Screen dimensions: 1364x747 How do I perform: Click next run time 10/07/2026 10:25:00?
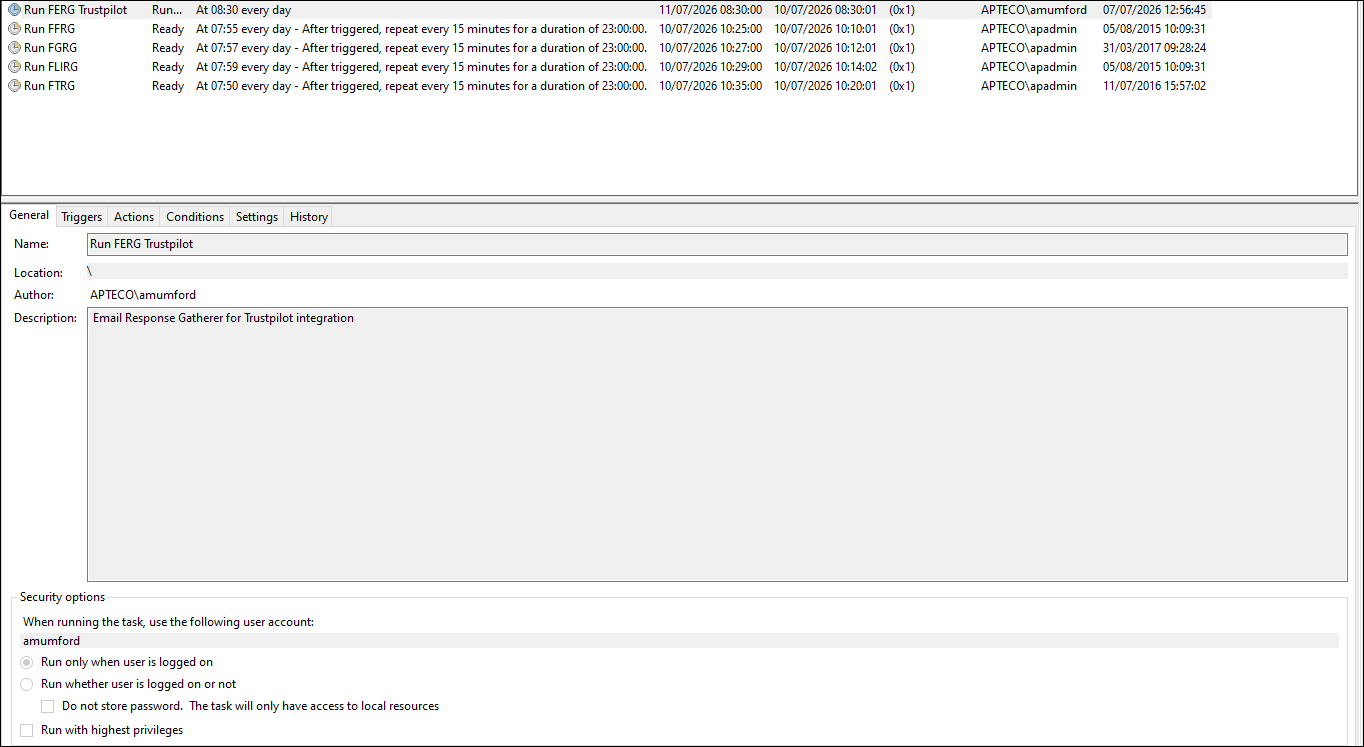click(710, 29)
